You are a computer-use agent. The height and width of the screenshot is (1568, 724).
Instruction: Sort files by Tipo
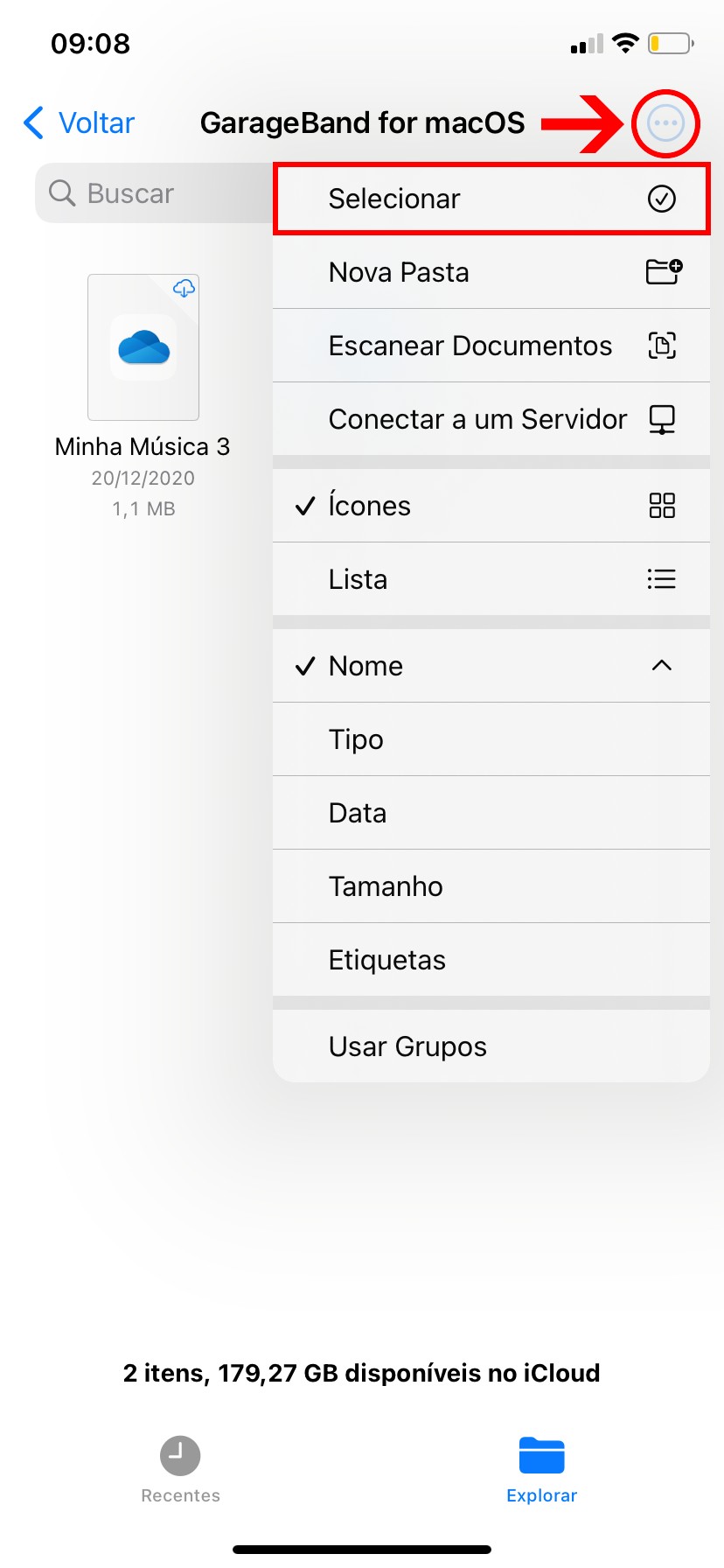point(357,739)
